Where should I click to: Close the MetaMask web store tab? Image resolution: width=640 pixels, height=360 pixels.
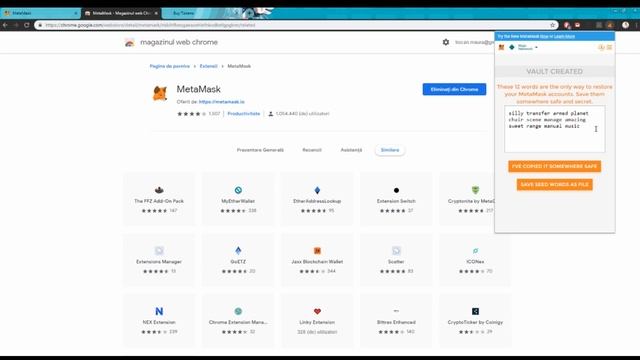pos(156,13)
